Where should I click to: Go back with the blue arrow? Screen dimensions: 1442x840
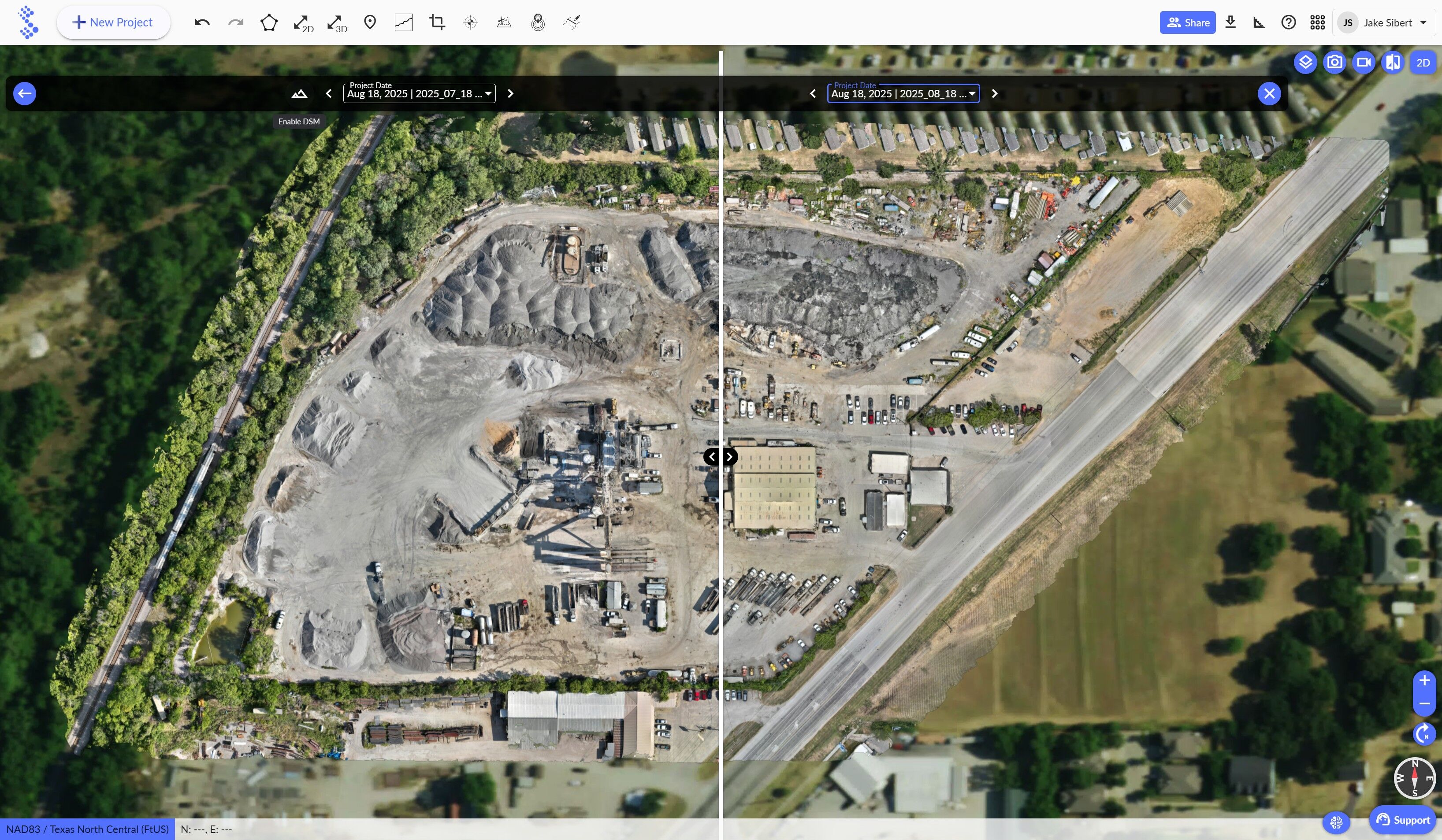click(x=25, y=93)
